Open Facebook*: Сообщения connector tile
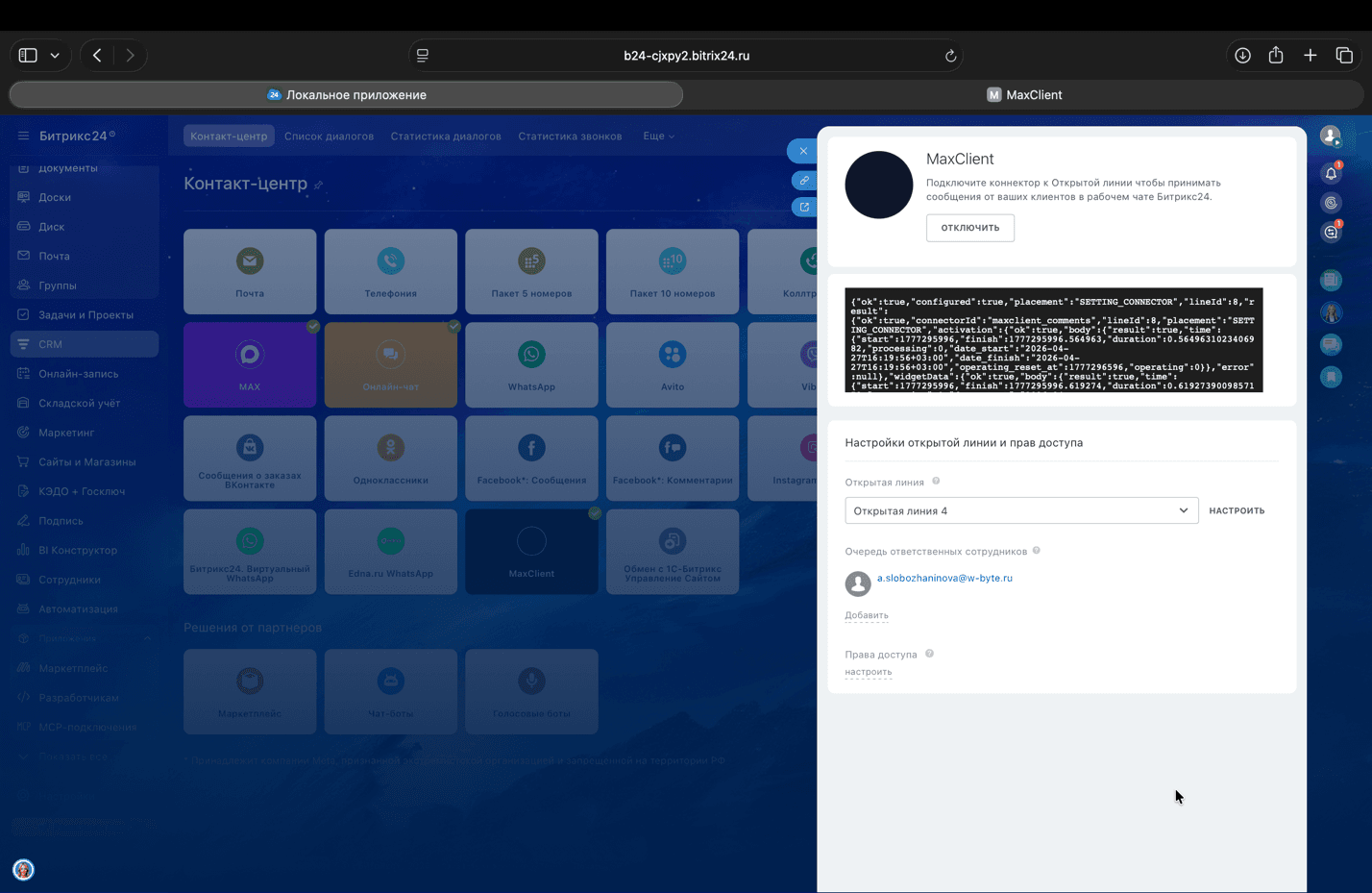This screenshot has width=1372, height=893. point(531,458)
